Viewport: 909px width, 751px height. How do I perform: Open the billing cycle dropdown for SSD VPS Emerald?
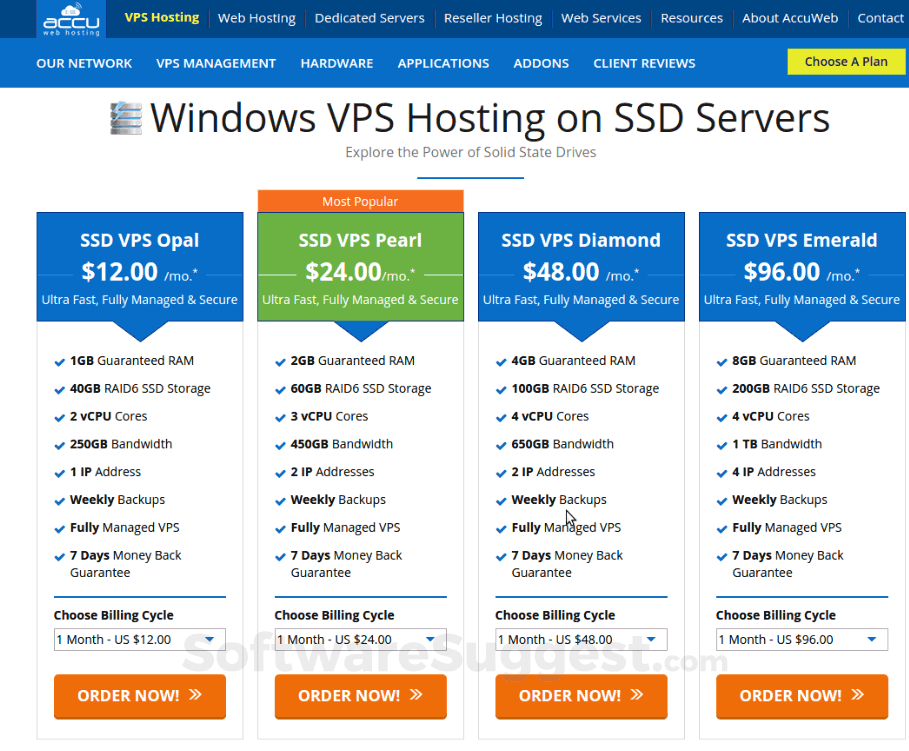[x=801, y=639]
